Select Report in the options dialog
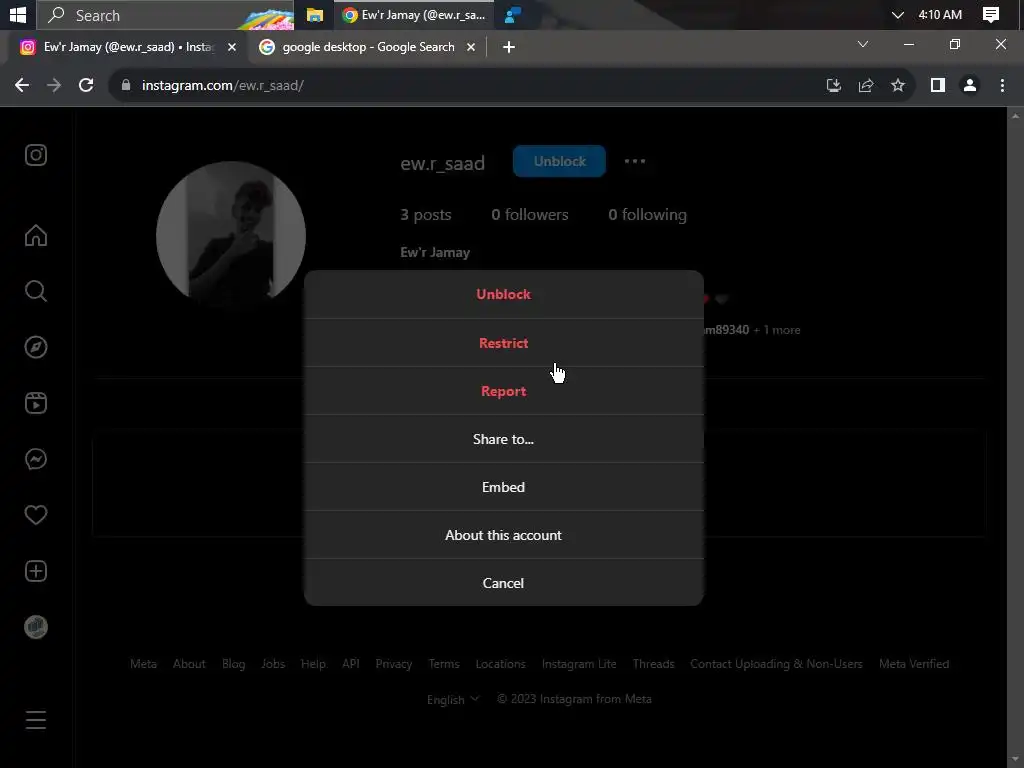This screenshot has width=1024, height=768. click(x=504, y=391)
